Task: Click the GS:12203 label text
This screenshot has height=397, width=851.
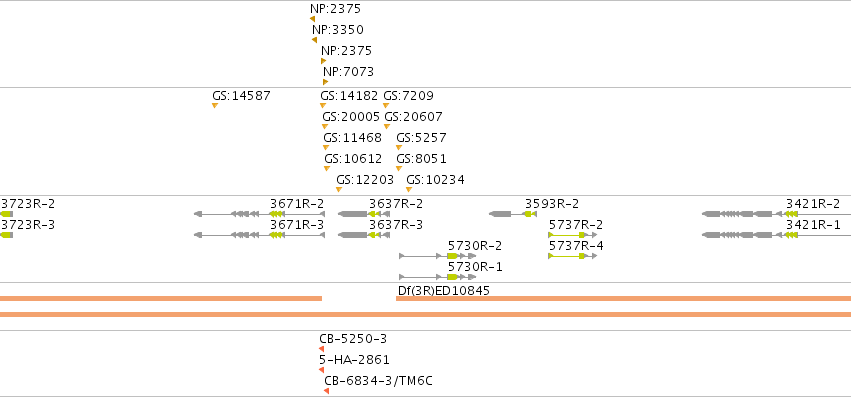Action: [365, 180]
